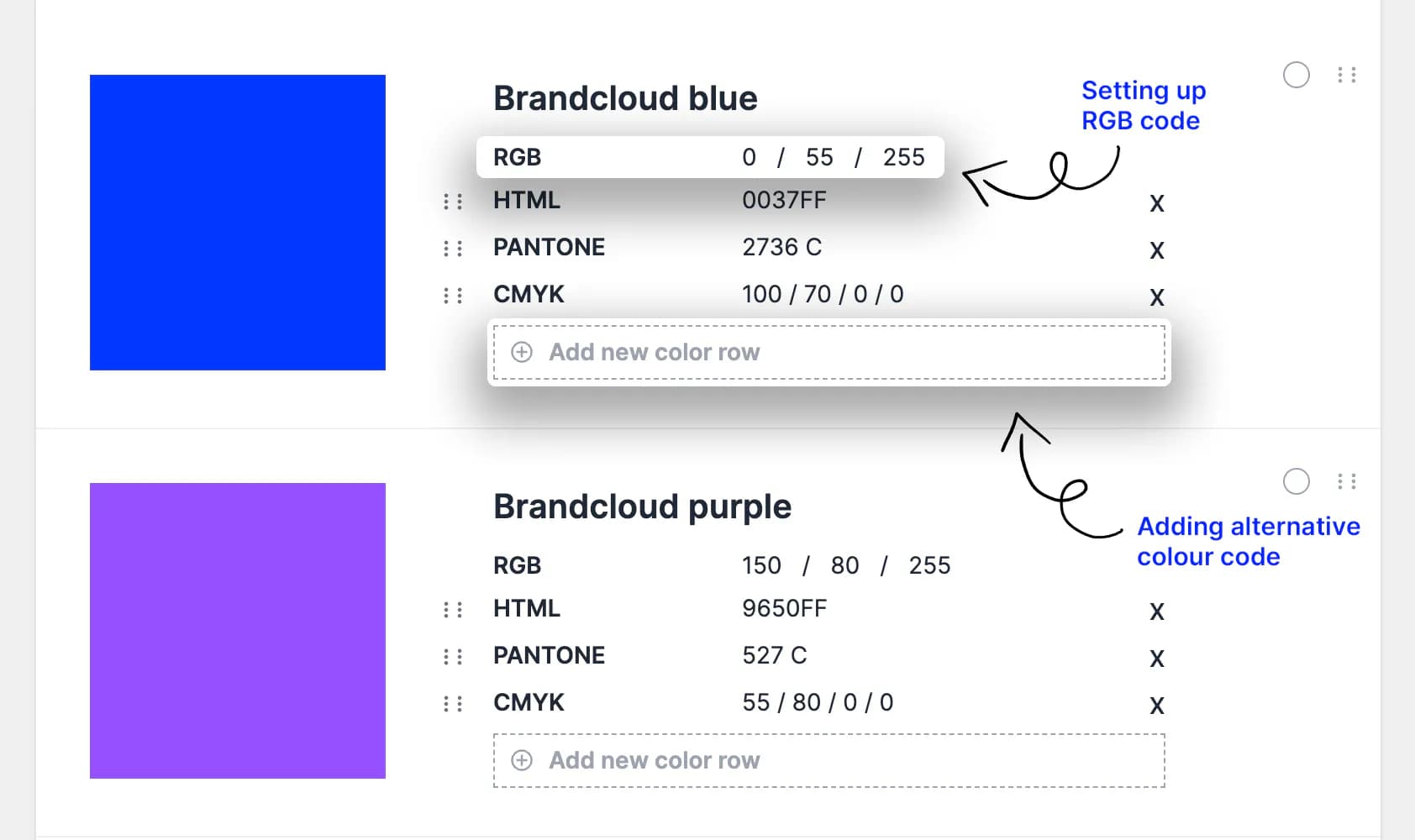Click drag handle beside blue HTML row
Screen dimensions: 1415x840
tap(453, 202)
